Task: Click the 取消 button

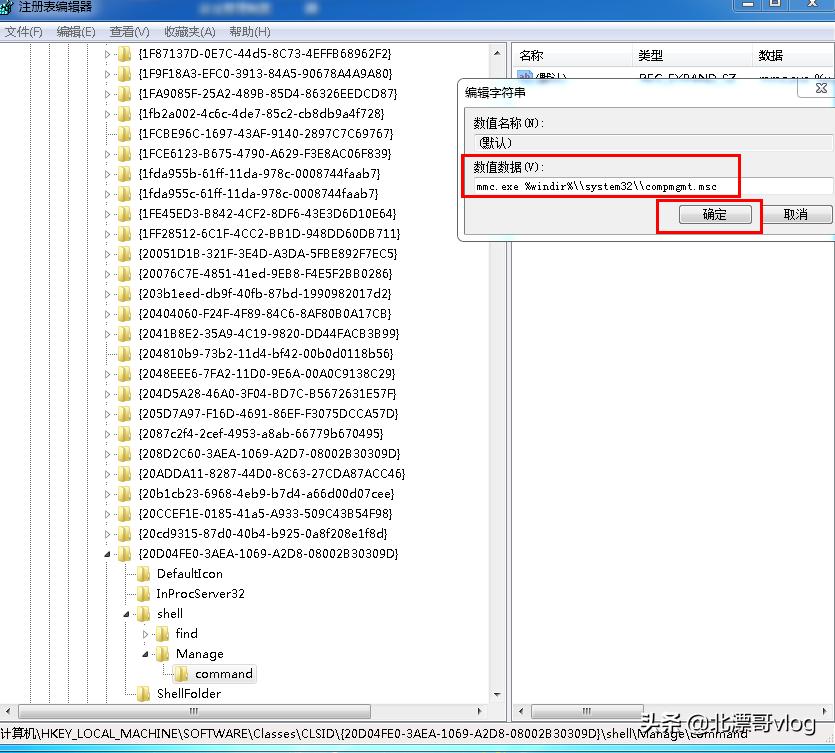Action: coord(797,214)
